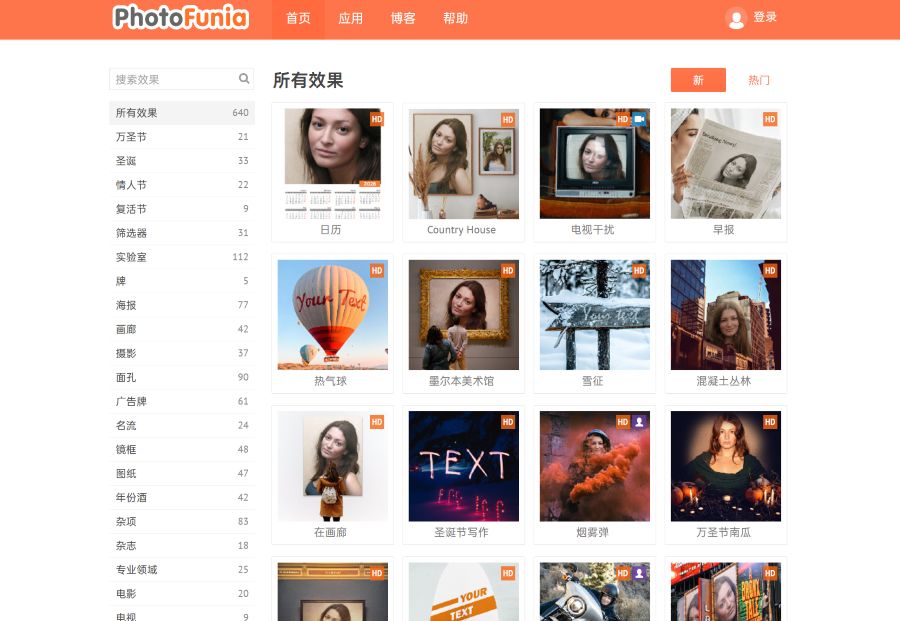The width and height of the screenshot is (900, 621).
Task: Click the HD badge on 早报 effect
Action: [x=770, y=119]
